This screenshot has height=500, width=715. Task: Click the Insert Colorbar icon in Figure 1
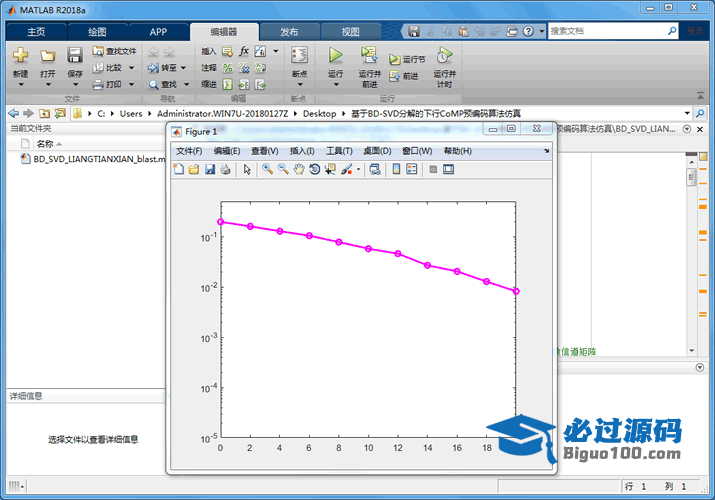coord(396,170)
